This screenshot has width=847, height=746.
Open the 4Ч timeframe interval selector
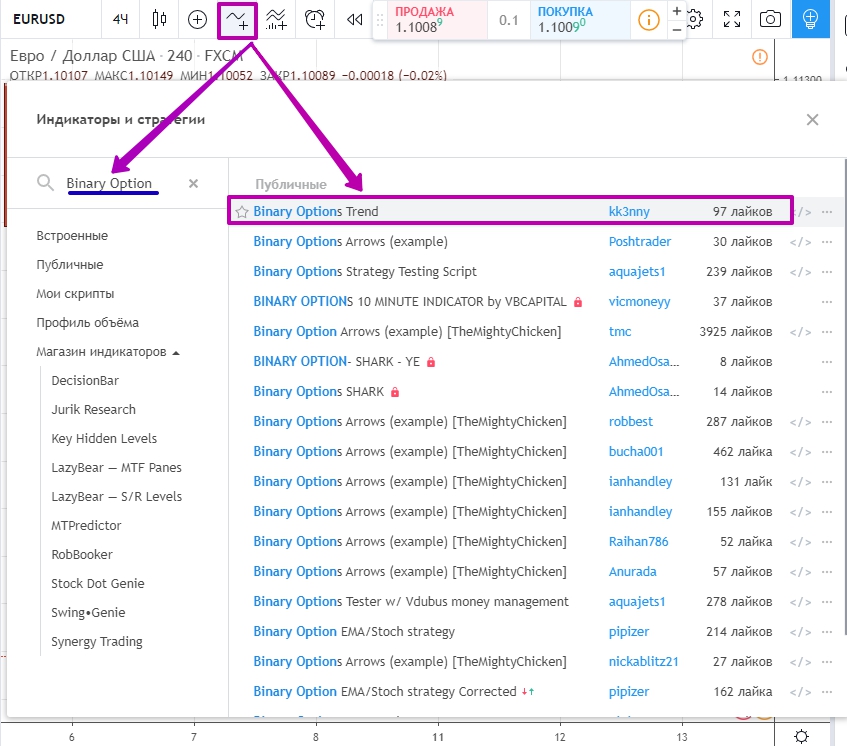coord(120,19)
